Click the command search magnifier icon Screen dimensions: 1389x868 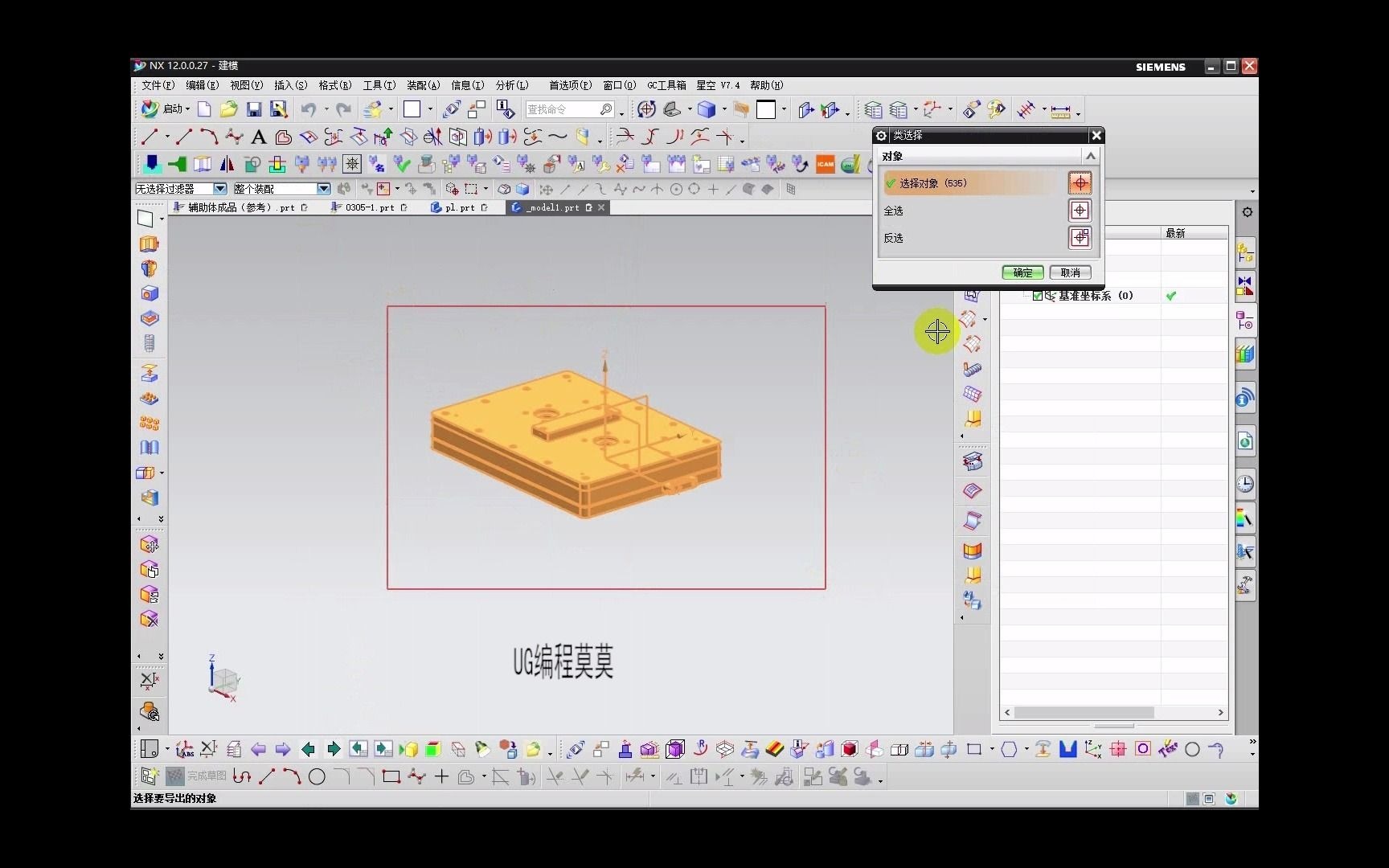[606, 109]
